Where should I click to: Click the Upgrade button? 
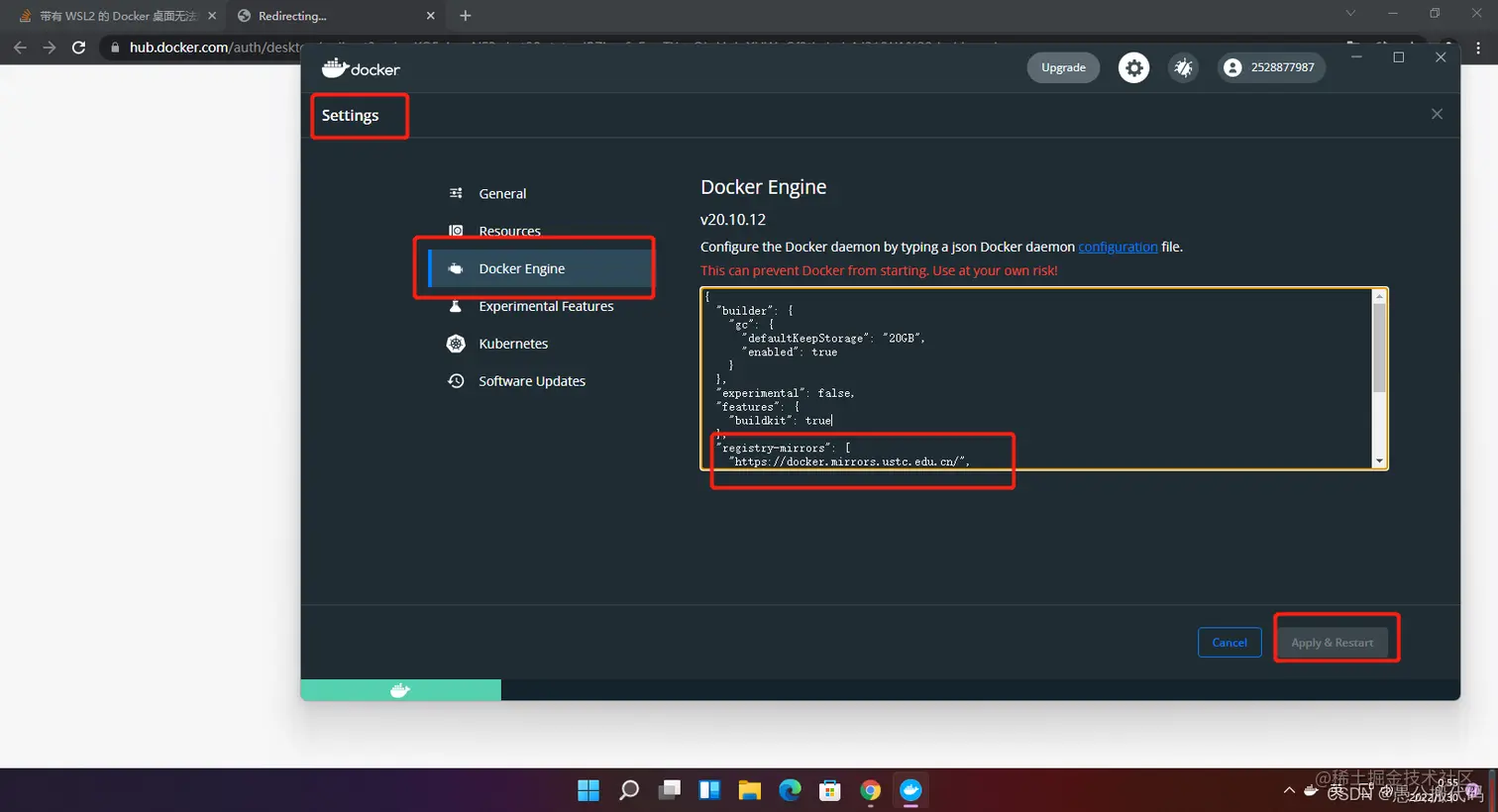click(1063, 67)
